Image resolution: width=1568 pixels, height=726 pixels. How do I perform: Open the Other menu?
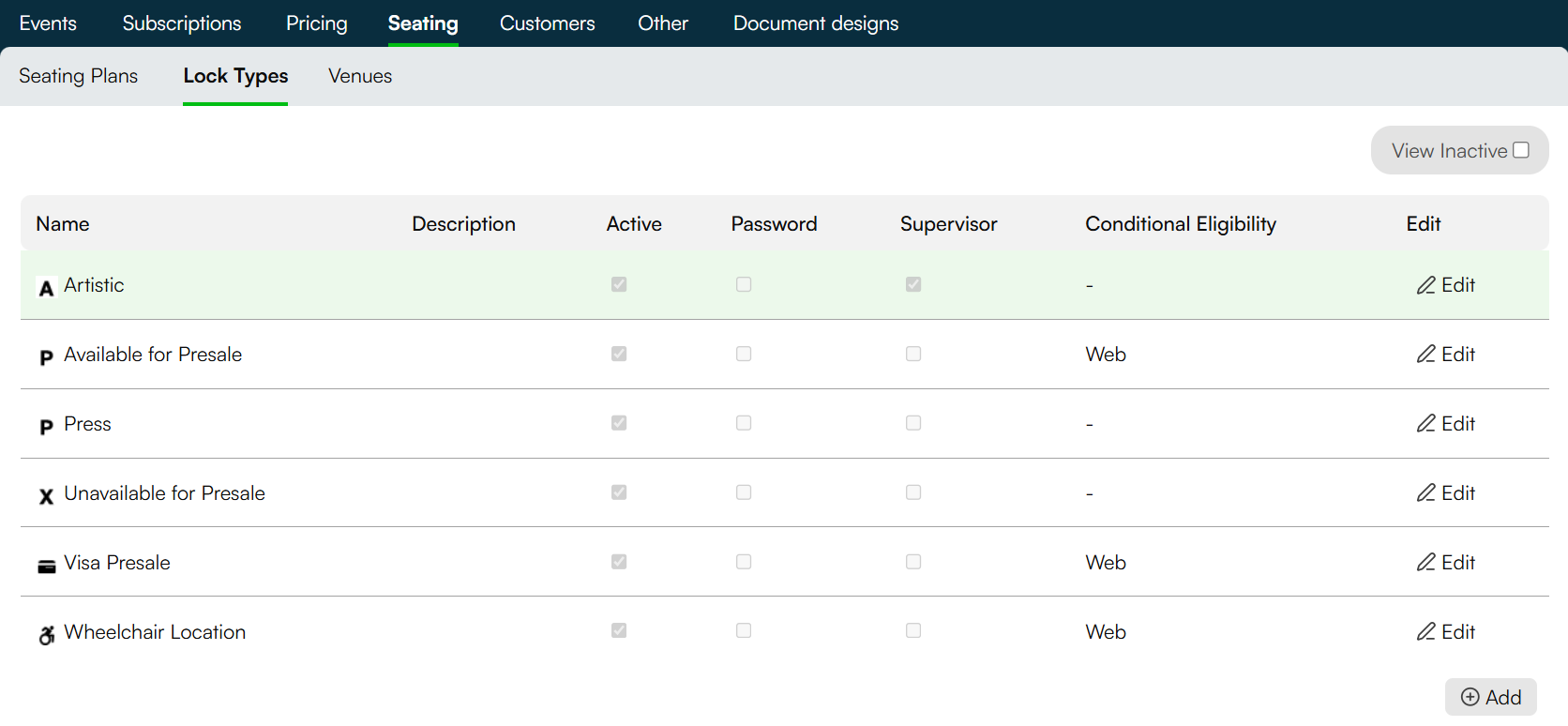coord(663,23)
